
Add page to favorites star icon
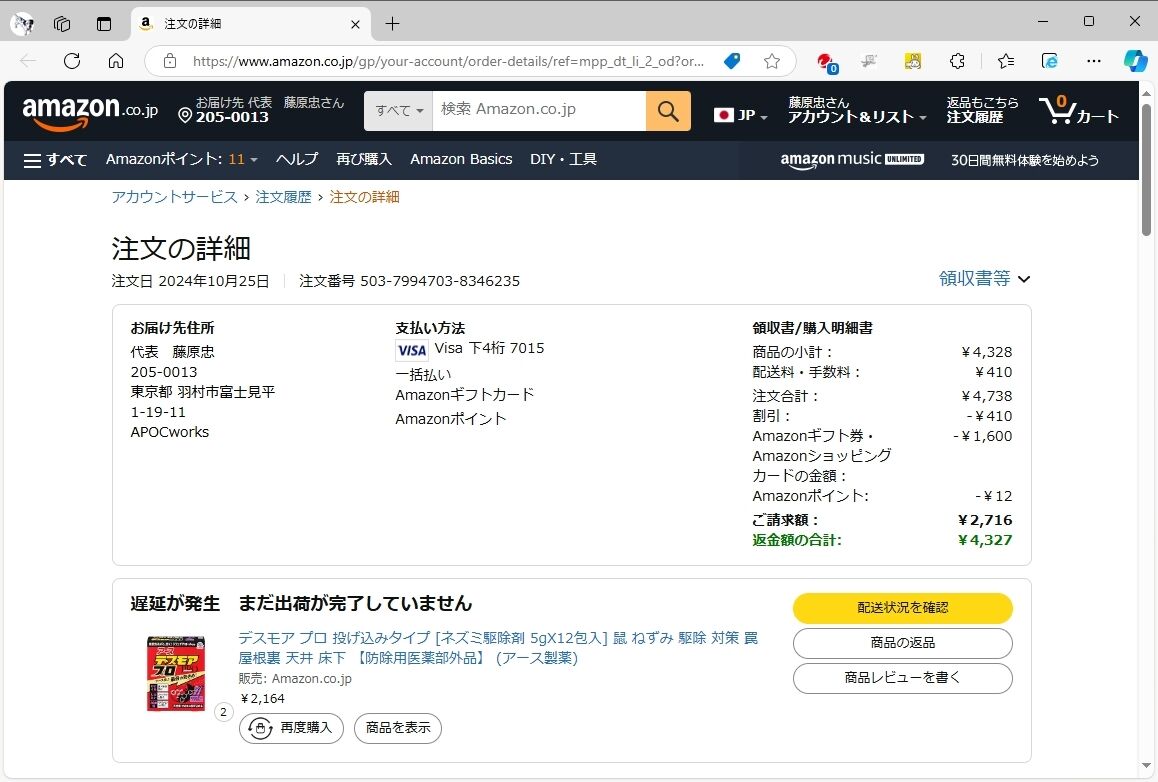coord(772,61)
